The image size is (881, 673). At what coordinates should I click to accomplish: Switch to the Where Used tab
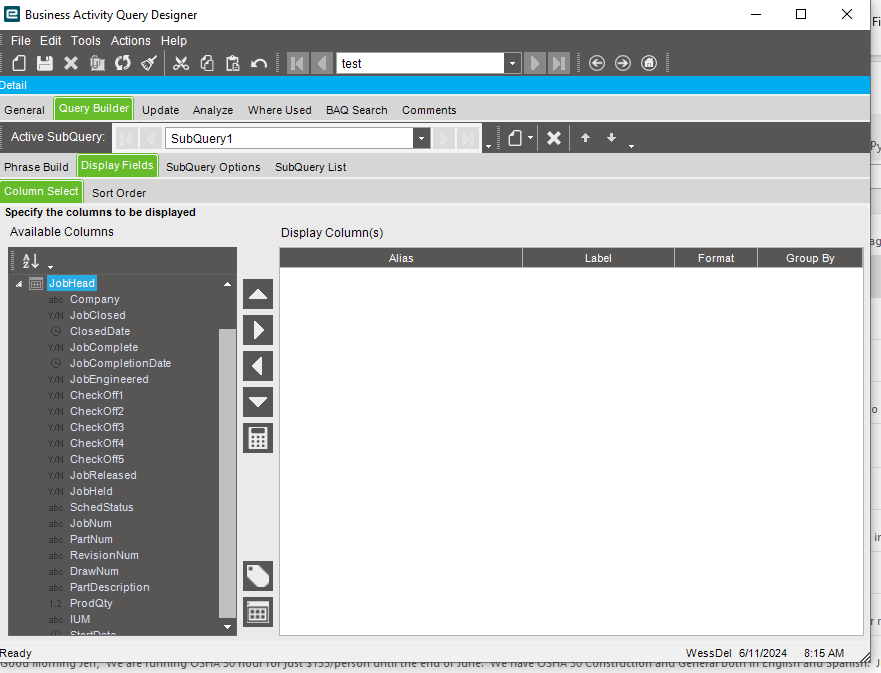[279, 110]
